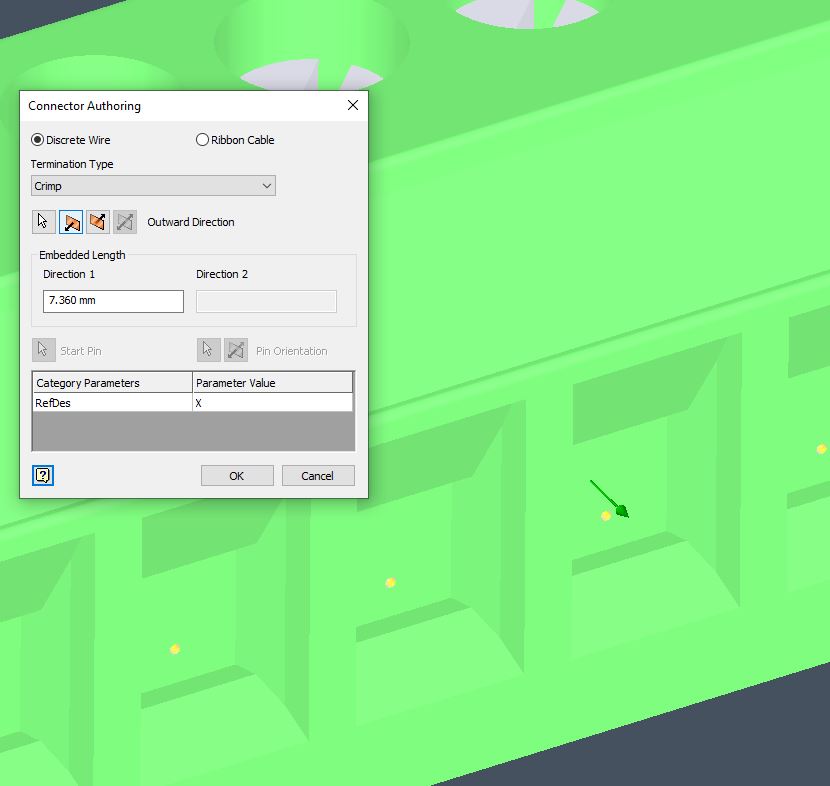This screenshot has width=830, height=786.
Task: Click the Pin Orientation flip axis icon
Action: click(x=236, y=349)
